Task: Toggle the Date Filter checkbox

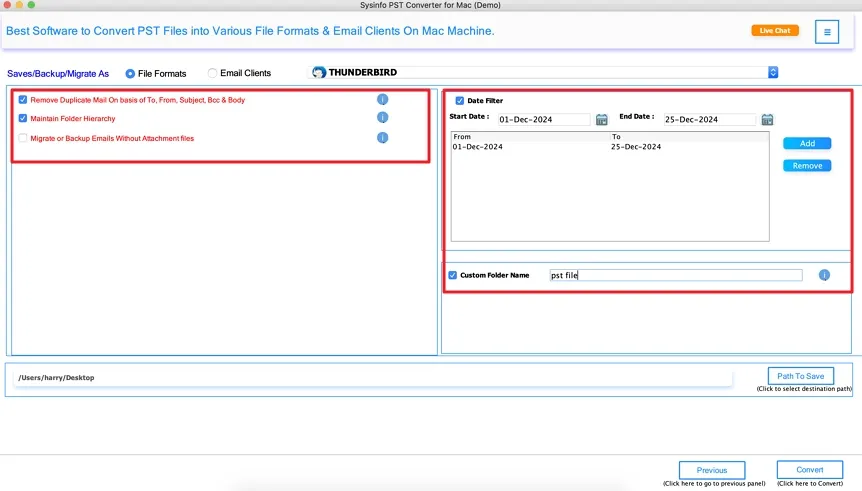Action: (x=460, y=100)
